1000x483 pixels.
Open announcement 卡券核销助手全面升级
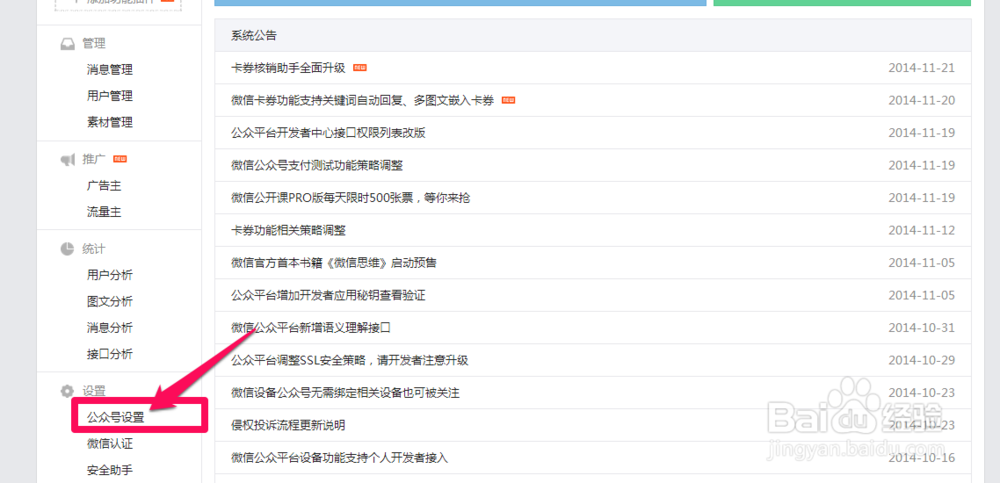pyautogui.click(x=288, y=68)
